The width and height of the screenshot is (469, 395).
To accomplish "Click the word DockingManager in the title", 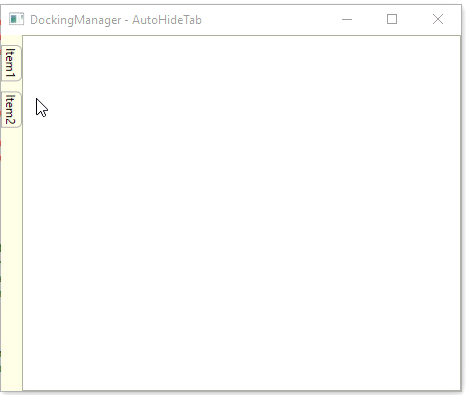I will tap(76, 20).
